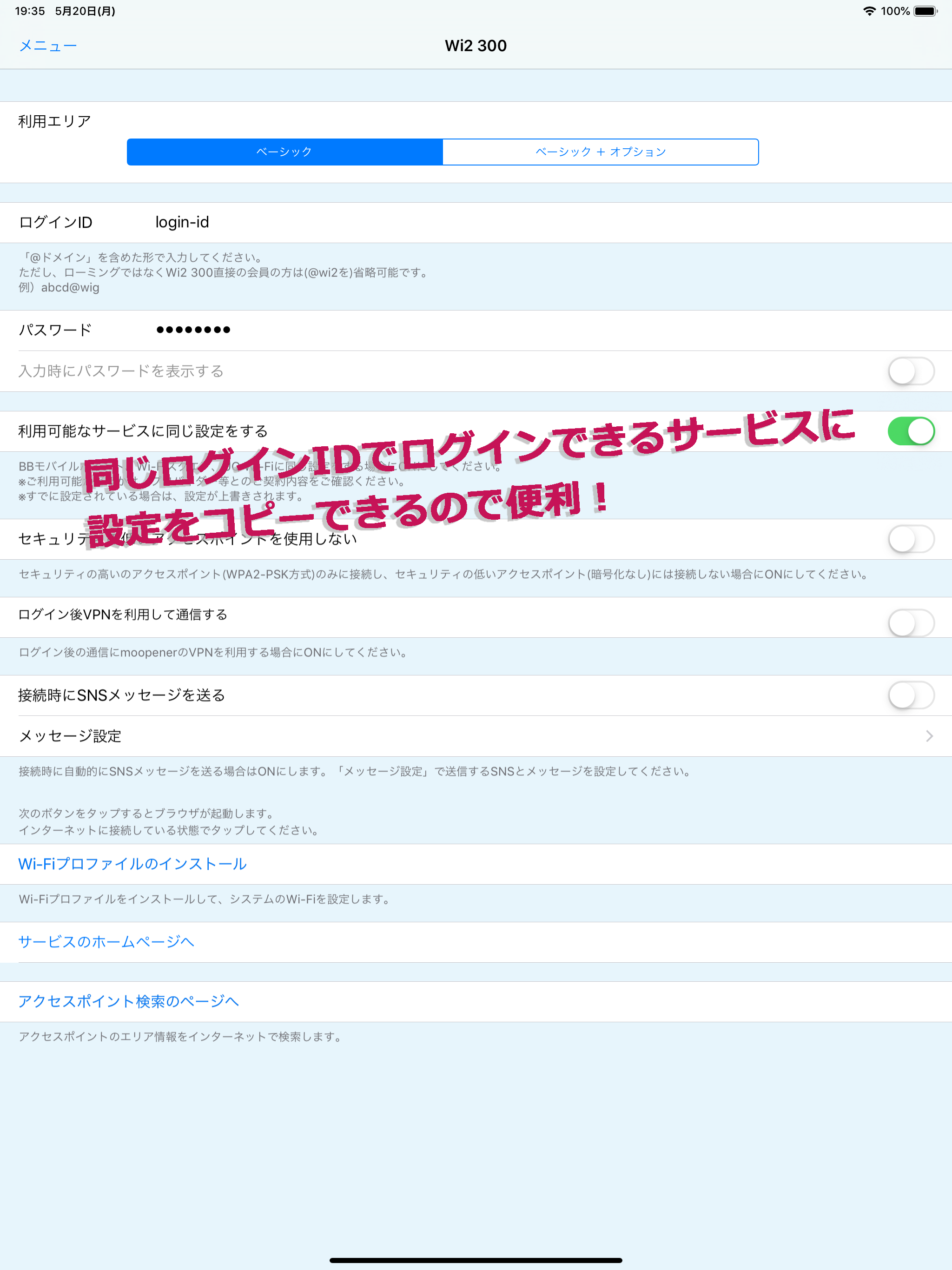Open the メッセージ設定 row
The height and width of the screenshot is (1270, 952).
(x=476, y=736)
